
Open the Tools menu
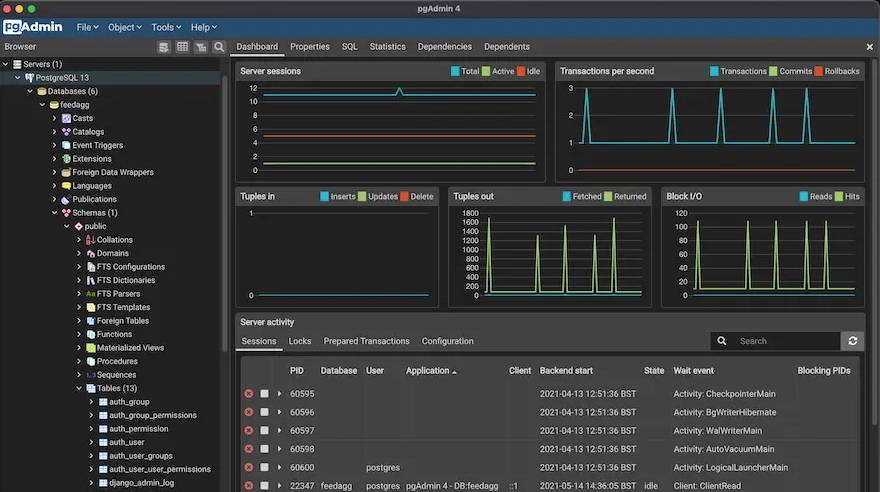pyautogui.click(x=166, y=27)
